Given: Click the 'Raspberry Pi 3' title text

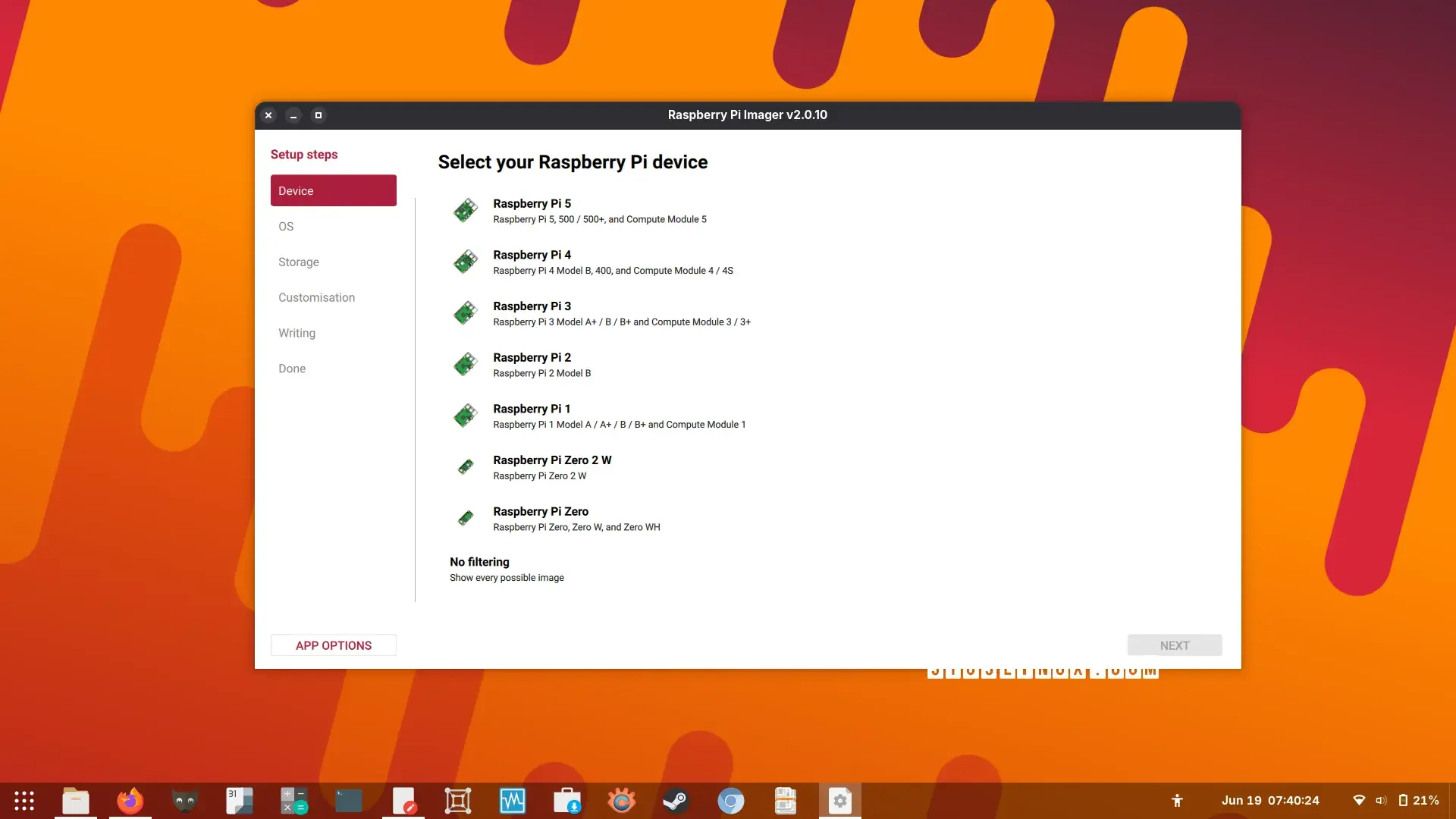Looking at the screenshot, I should click(532, 306).
